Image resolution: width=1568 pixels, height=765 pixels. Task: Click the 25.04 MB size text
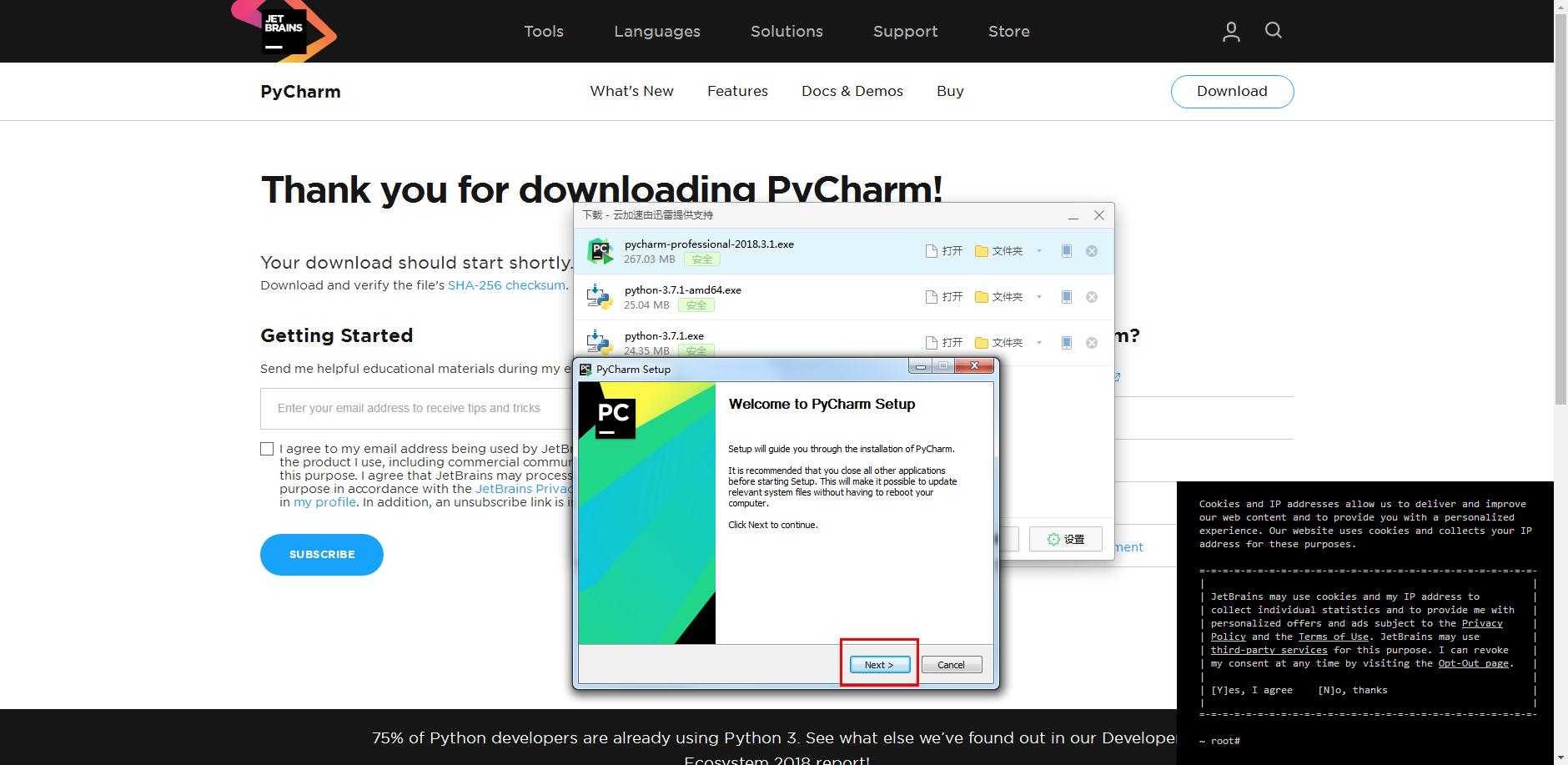[646, 305]
